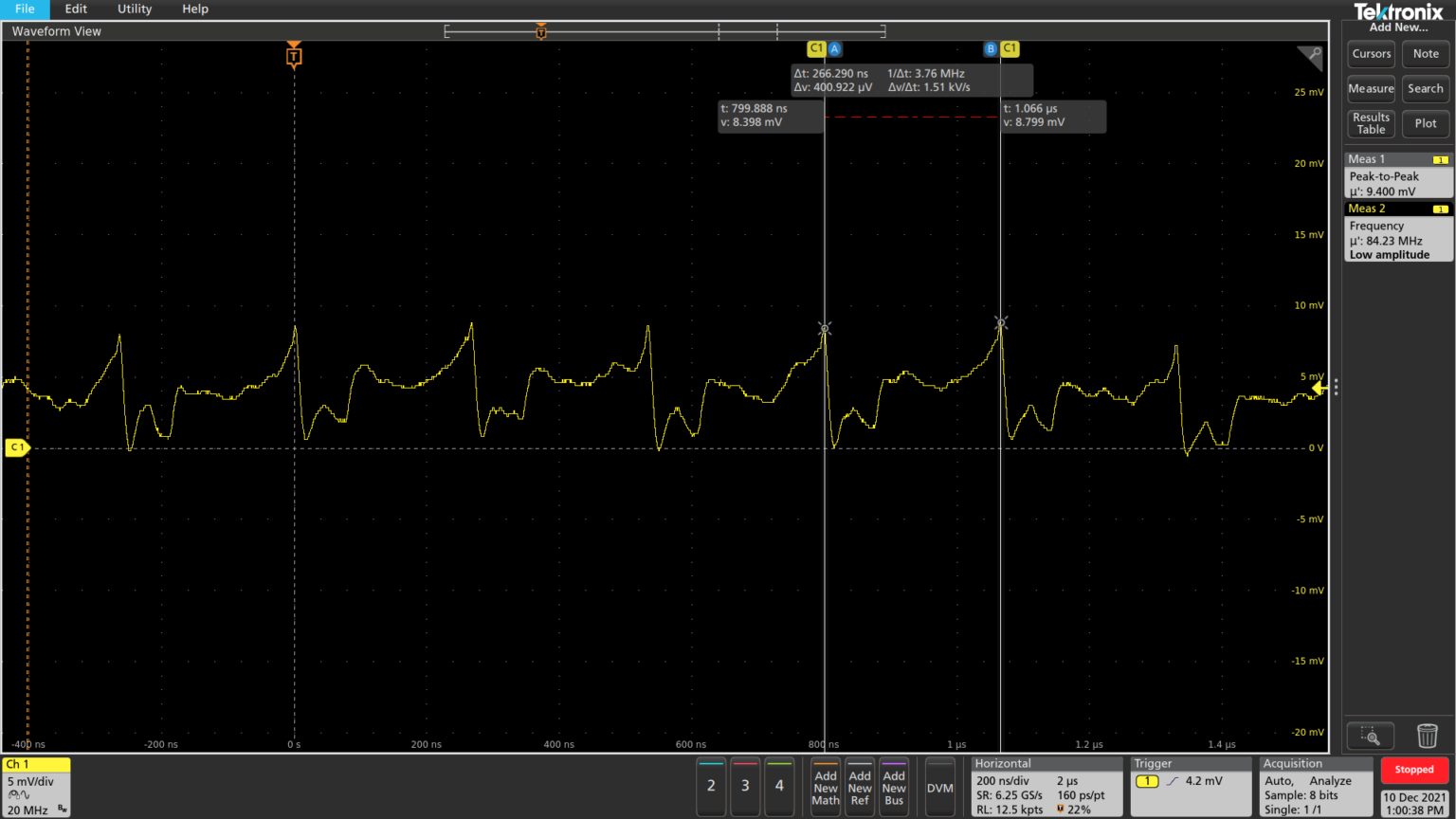The width and height of the screenshot is (1456, 819).
Task: Click the draw-a-box wrench icon in waveform corner
Action: [1311, 56]
